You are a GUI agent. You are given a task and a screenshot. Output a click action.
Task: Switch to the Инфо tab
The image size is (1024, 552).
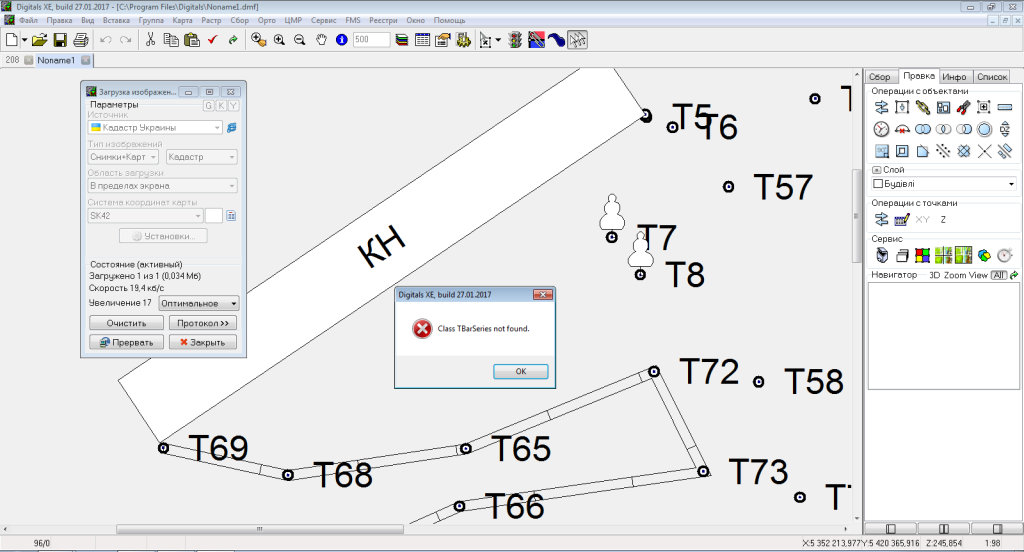(x=954, y=76)
